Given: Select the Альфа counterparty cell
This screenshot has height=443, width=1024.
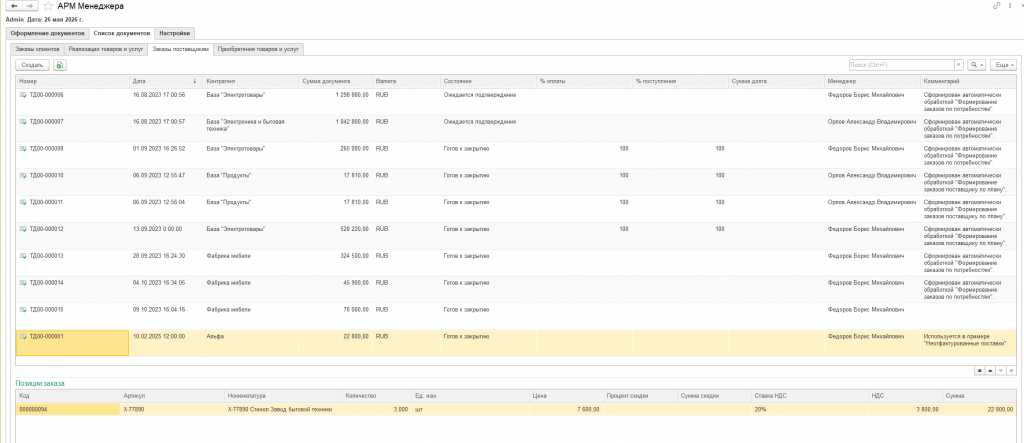Looking at the screenshot, I should tap(250, 343).
